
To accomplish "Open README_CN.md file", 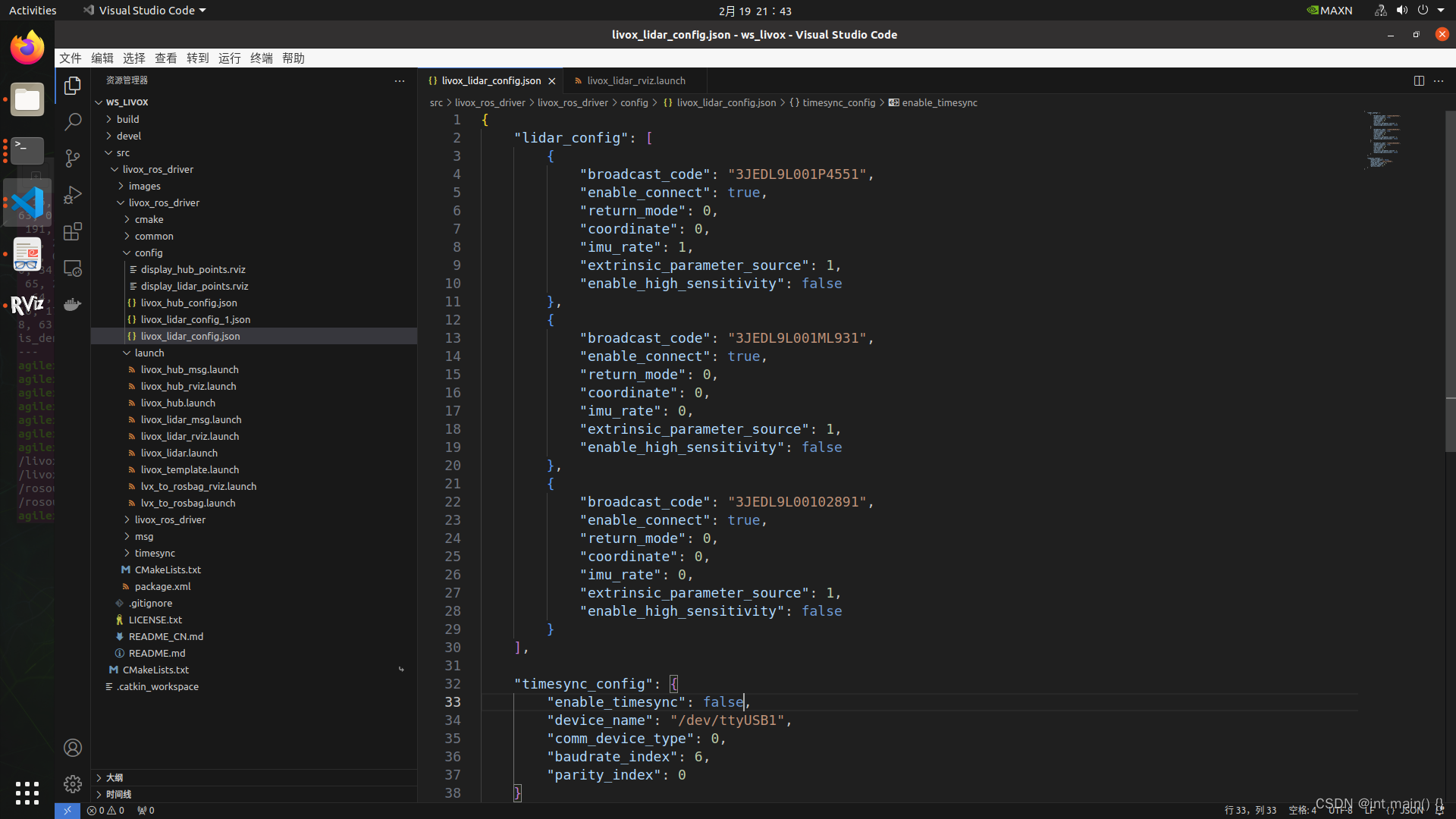I will click(x=165, y=636).
